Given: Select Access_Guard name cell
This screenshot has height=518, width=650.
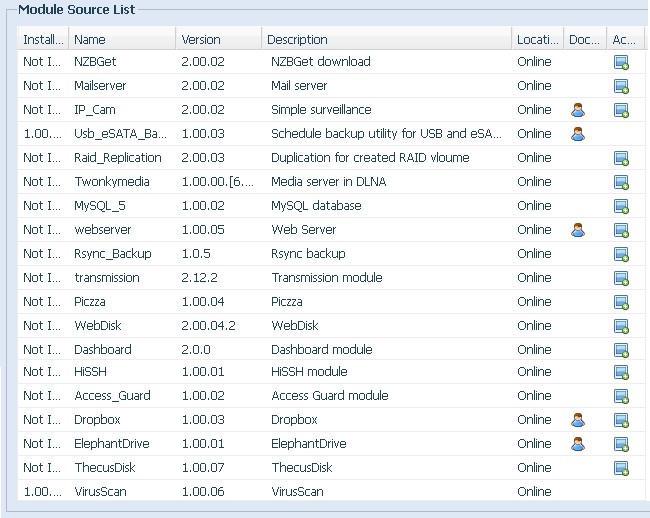Looking at the screenshot, I should point(112,396).
